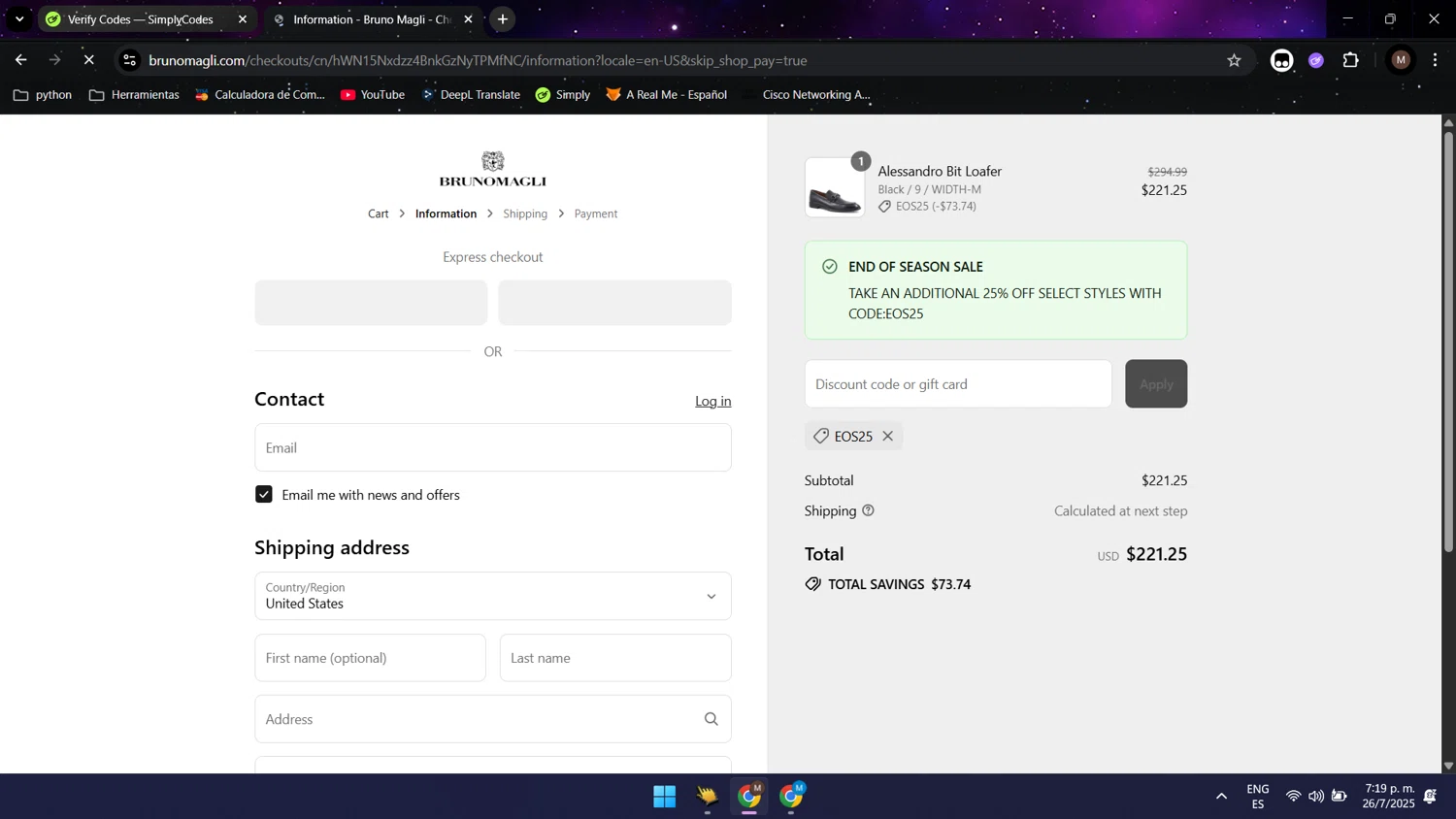Click the Apply discount button
This screenshot has height=819, width=1456.
[1156, 383]
